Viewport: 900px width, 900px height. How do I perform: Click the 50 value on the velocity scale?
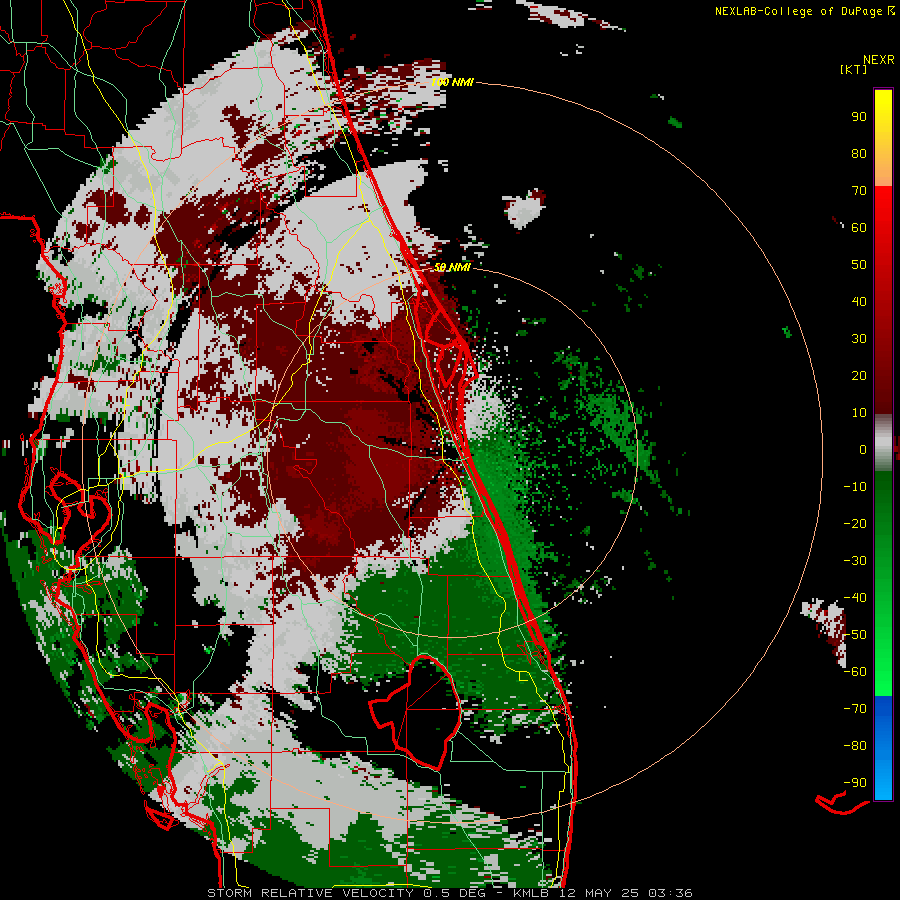(x=859, y=265)
